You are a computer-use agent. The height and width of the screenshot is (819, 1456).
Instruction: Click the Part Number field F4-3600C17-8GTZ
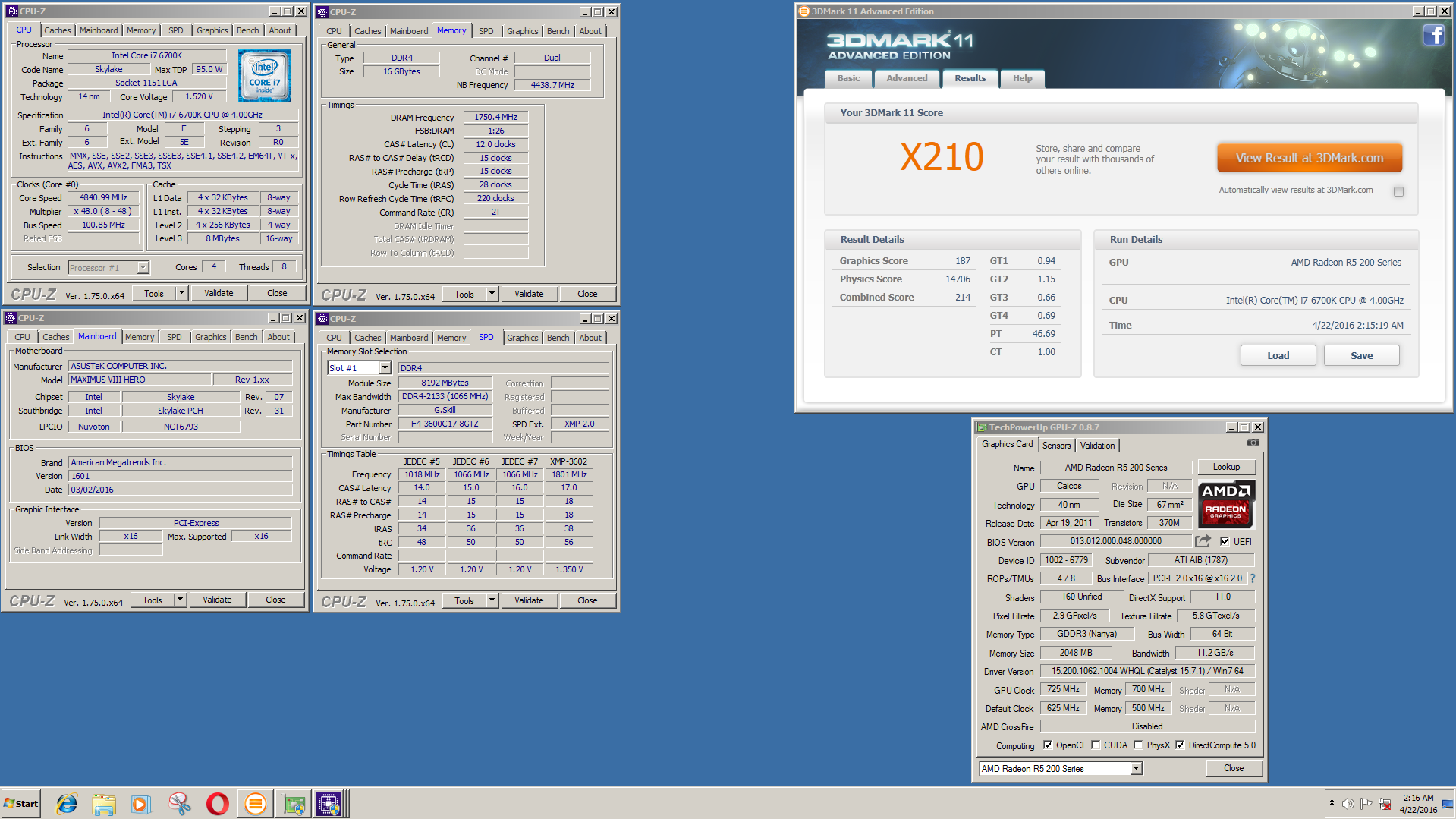click(x=445, y=424)
